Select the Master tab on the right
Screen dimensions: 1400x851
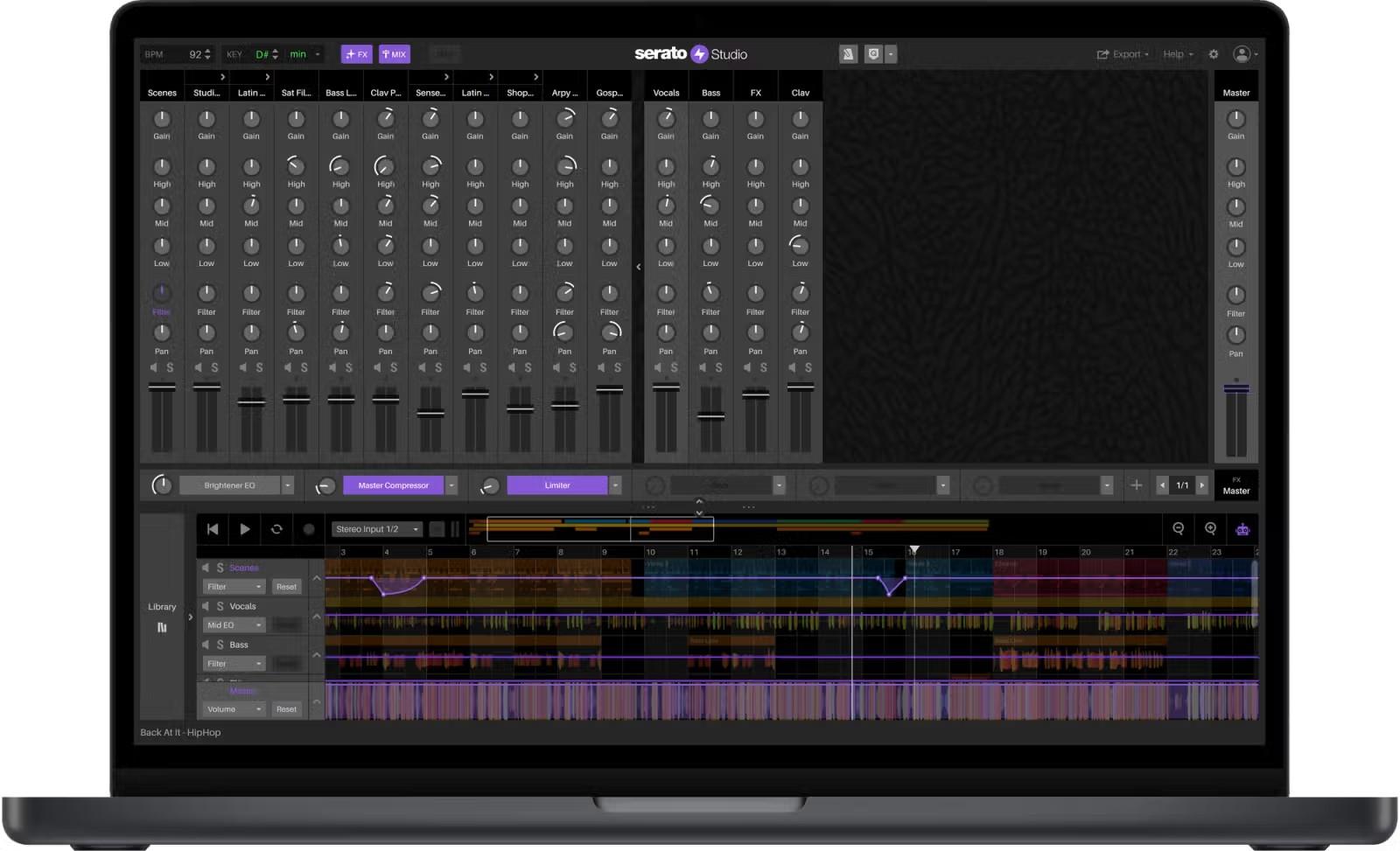coord(1235,92)
